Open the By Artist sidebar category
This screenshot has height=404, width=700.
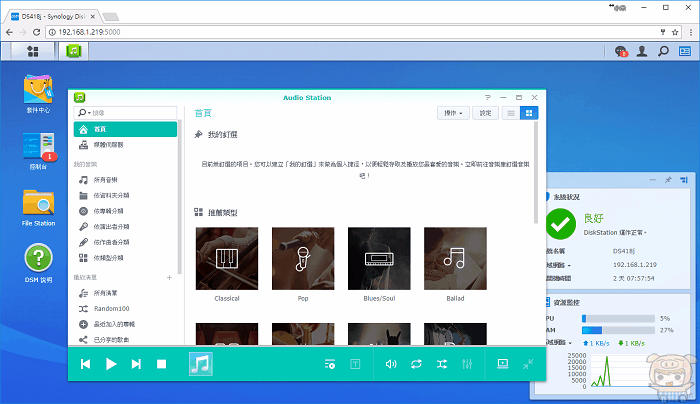125,227
